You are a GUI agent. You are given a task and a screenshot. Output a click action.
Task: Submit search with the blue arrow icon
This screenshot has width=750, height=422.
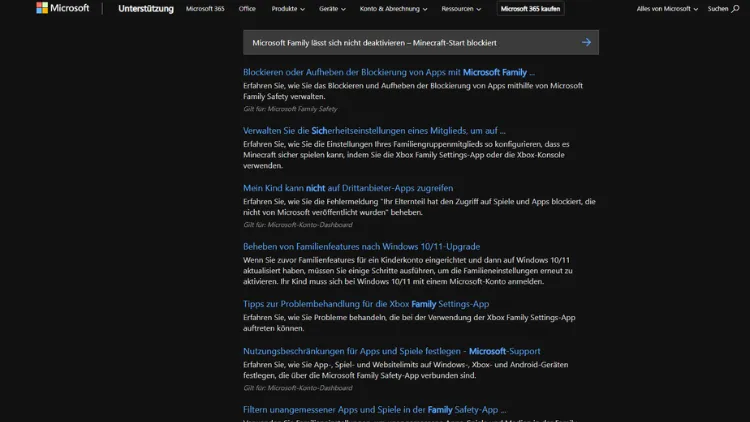click(x=586, y=43)
